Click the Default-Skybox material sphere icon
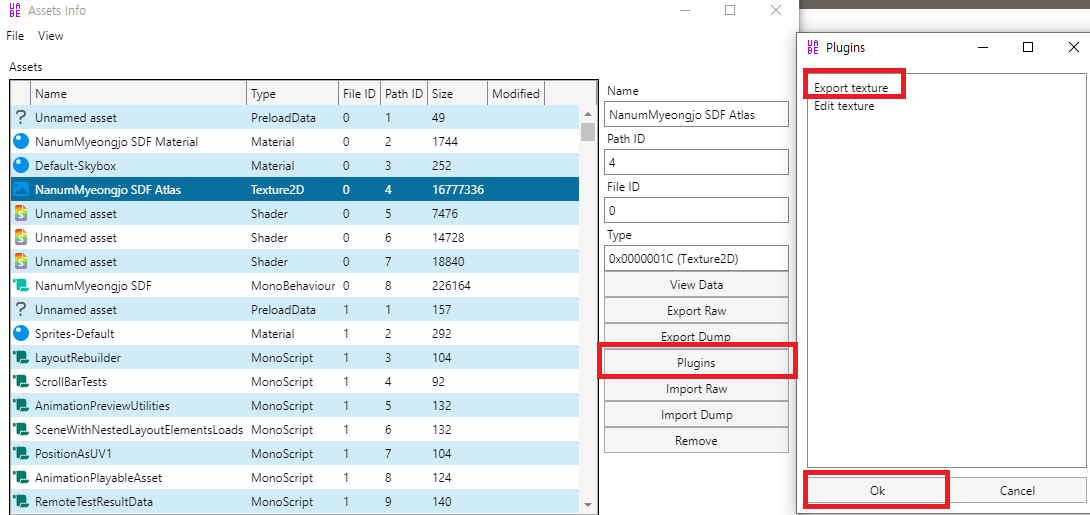 (x=22, y=165)
